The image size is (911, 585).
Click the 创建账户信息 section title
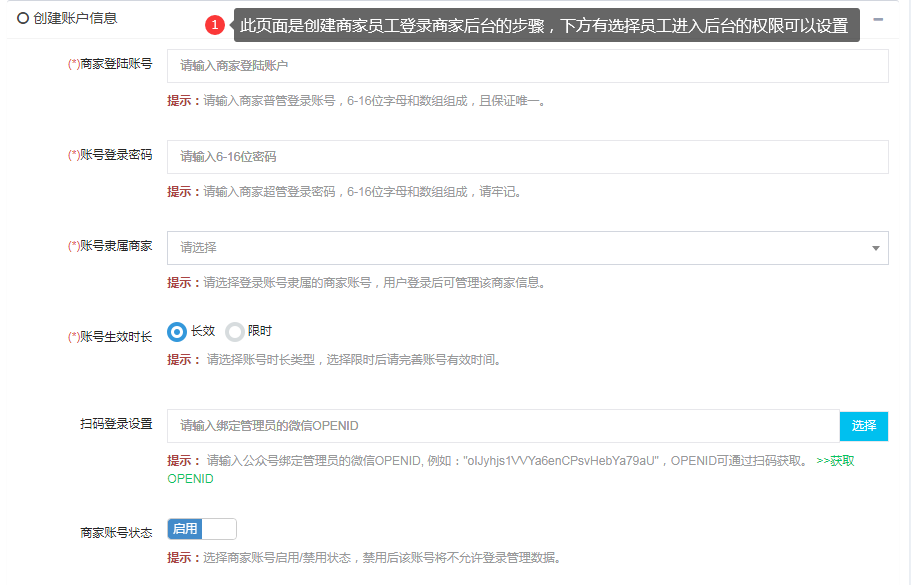pyautogui.click(x=75, y=18)
